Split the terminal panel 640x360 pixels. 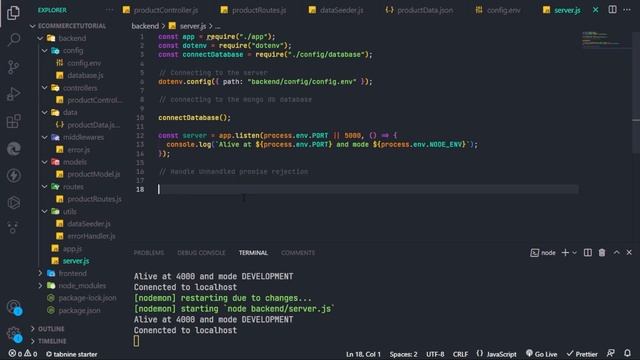(x=588, y=253)
